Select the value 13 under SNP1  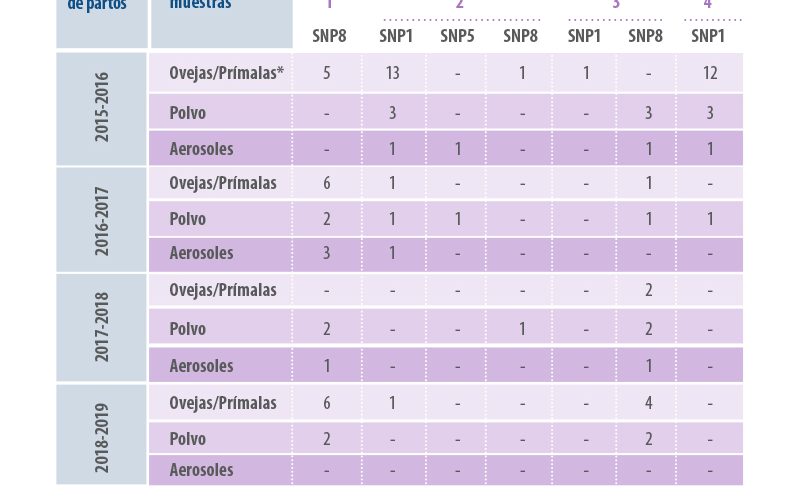pyautogui.click(x=392, y=73)
